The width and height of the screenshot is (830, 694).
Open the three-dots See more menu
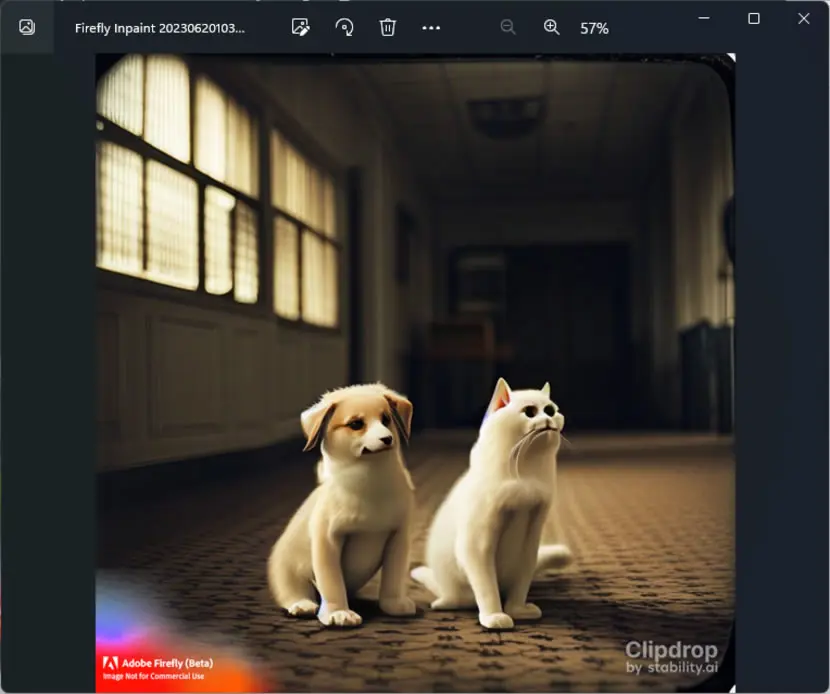(x=431, y=28)
